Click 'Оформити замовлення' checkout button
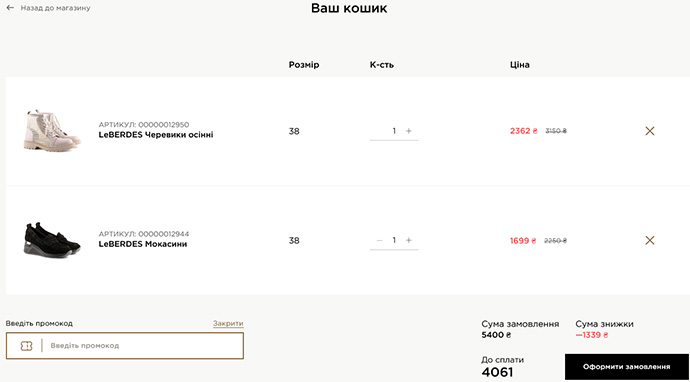The image size is (690, 382). tap(627, 367)
